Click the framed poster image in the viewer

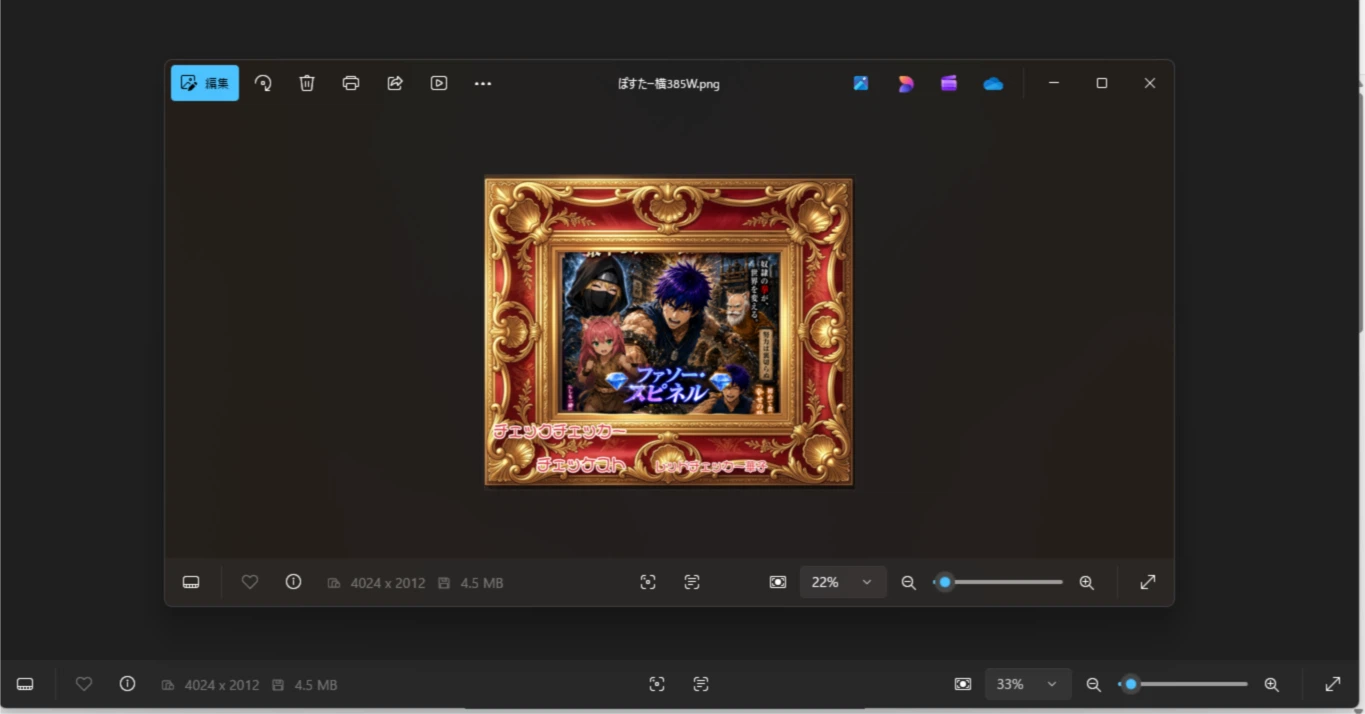(x=669, y=332)
